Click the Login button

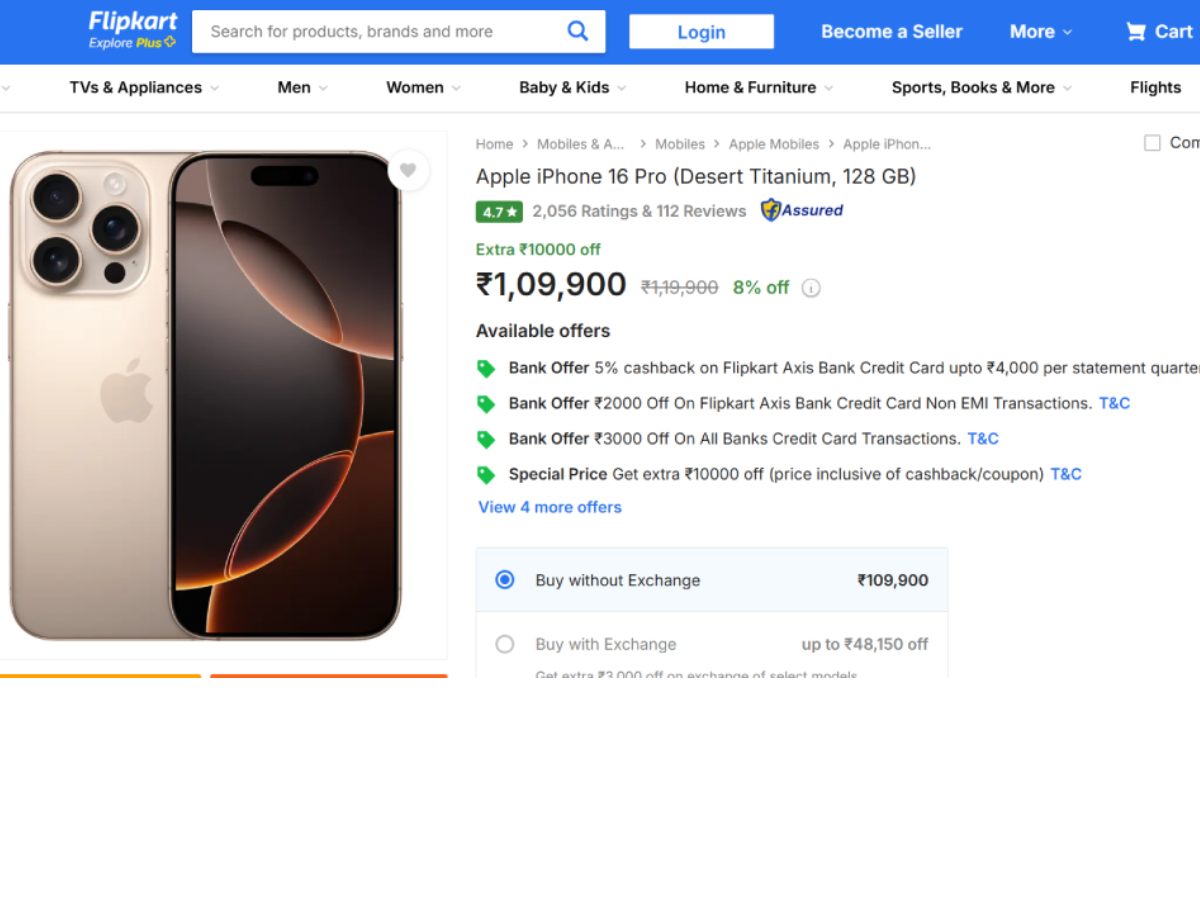click(701, 32)
